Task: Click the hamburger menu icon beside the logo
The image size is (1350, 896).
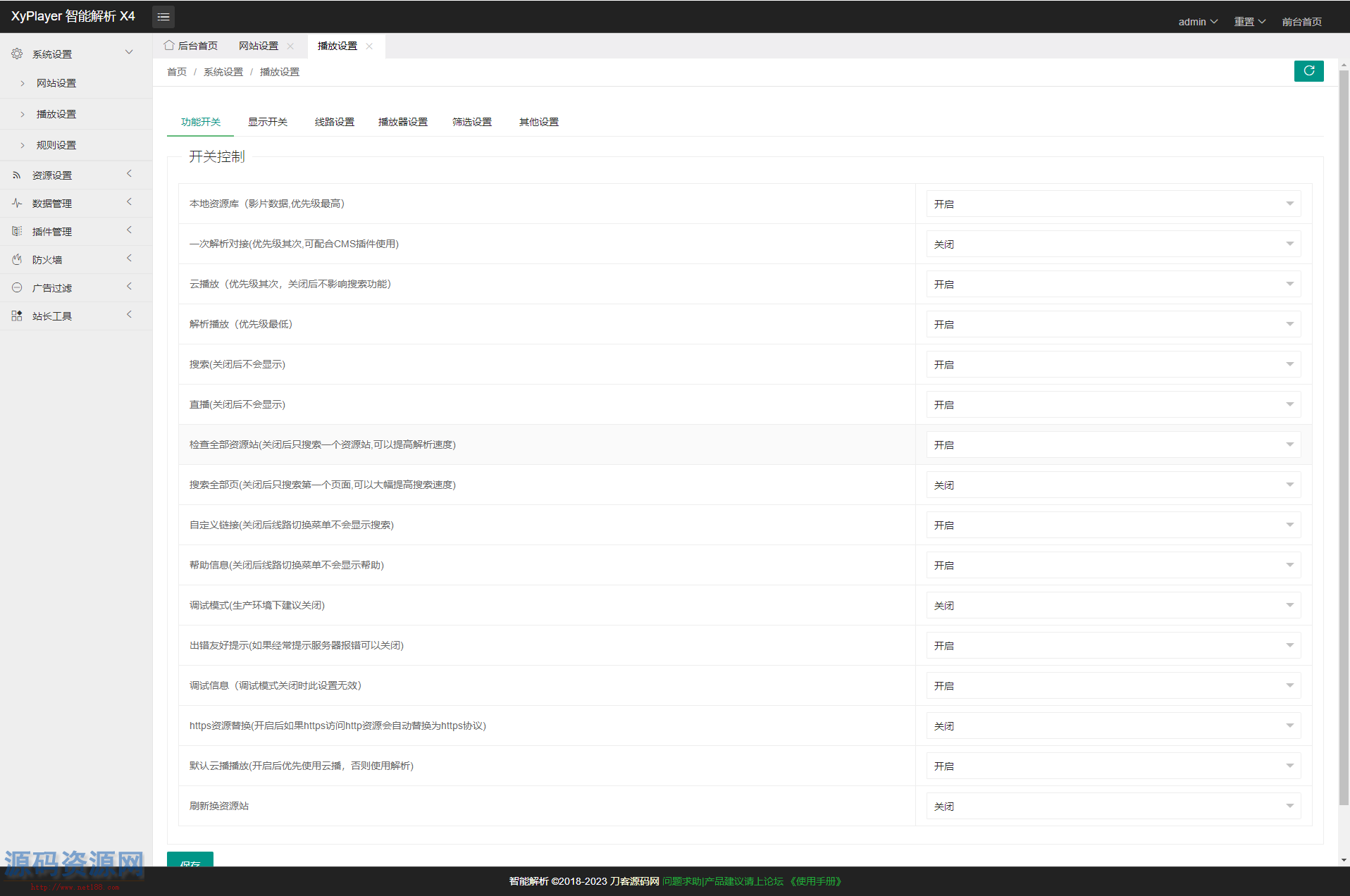Action: coord(163,16)
